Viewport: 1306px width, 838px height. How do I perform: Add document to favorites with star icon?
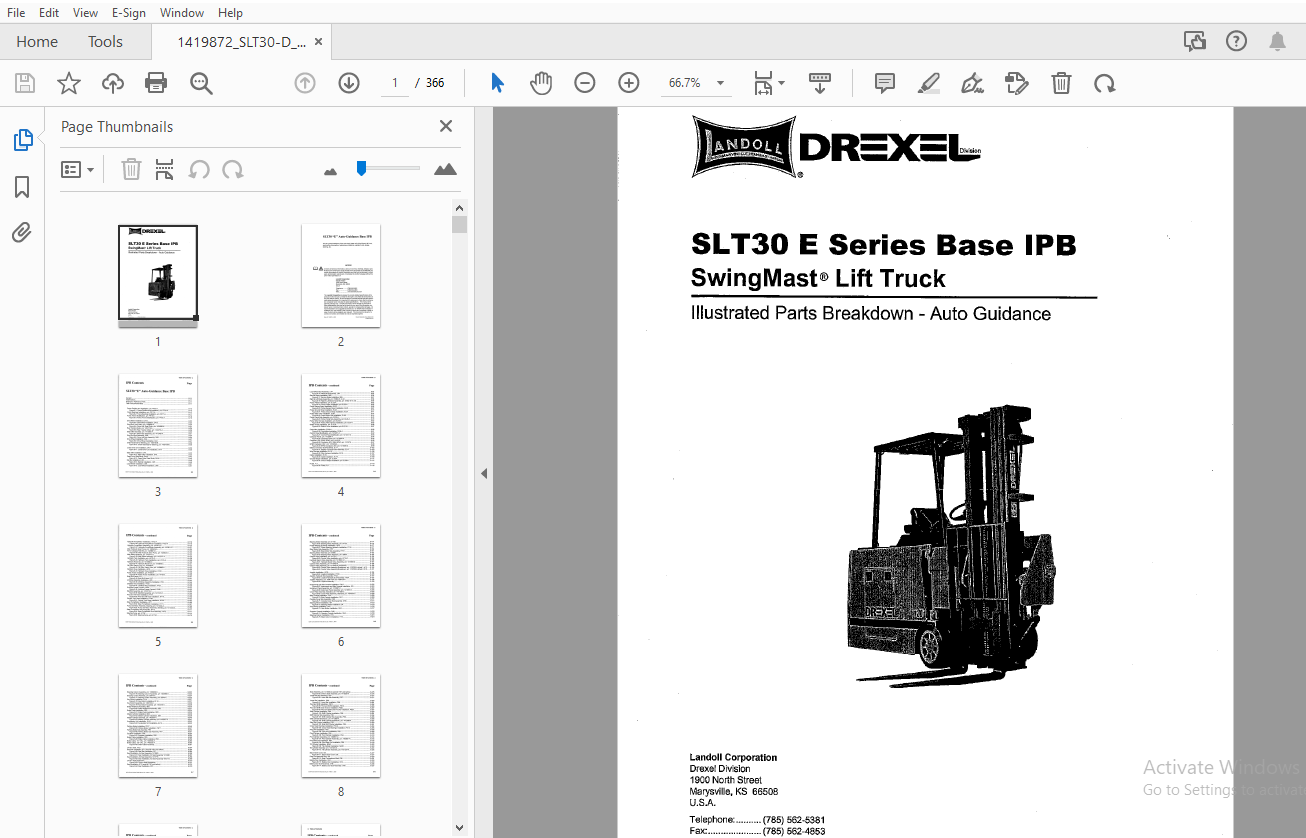pos(69,83)
